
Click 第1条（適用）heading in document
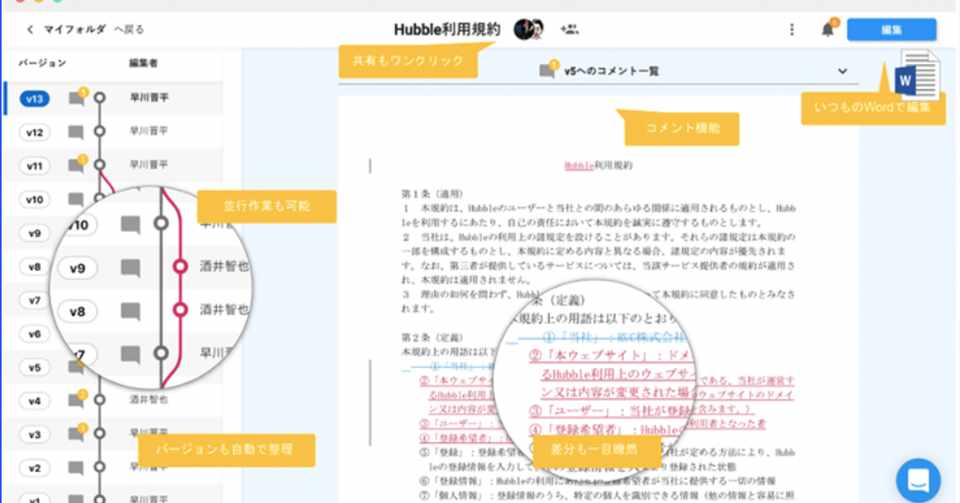[433, 194]
